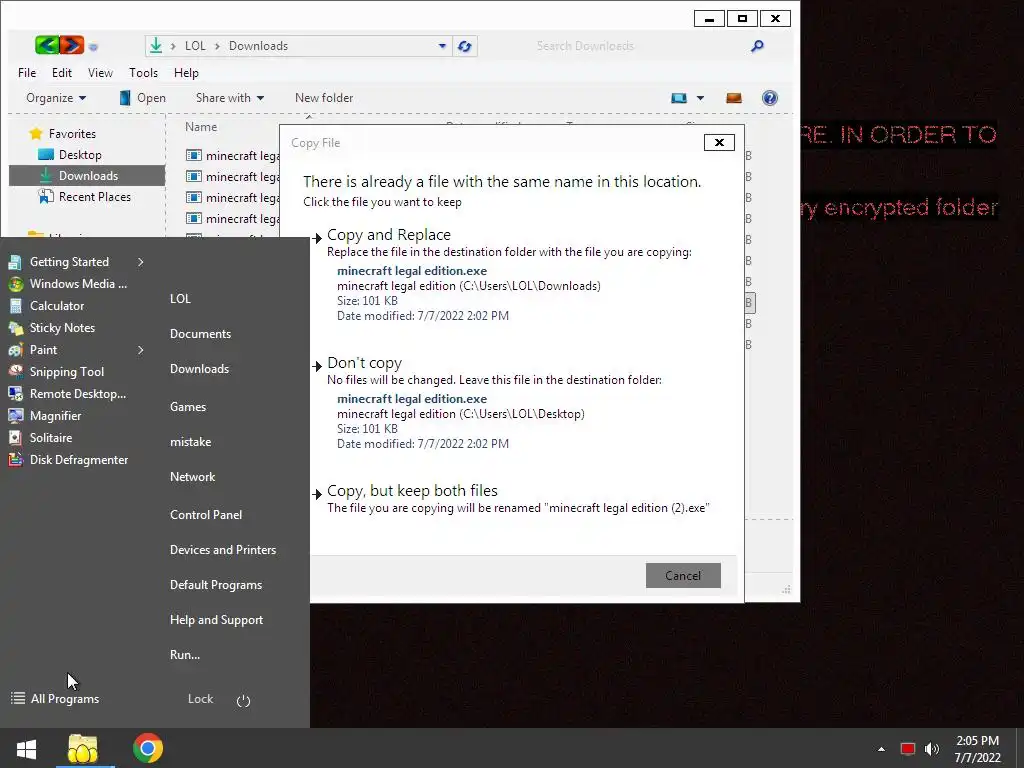Viewport: 1024px width, 768px height.
Task: Choose Don't copy option
Action: (x=364, y=362)
